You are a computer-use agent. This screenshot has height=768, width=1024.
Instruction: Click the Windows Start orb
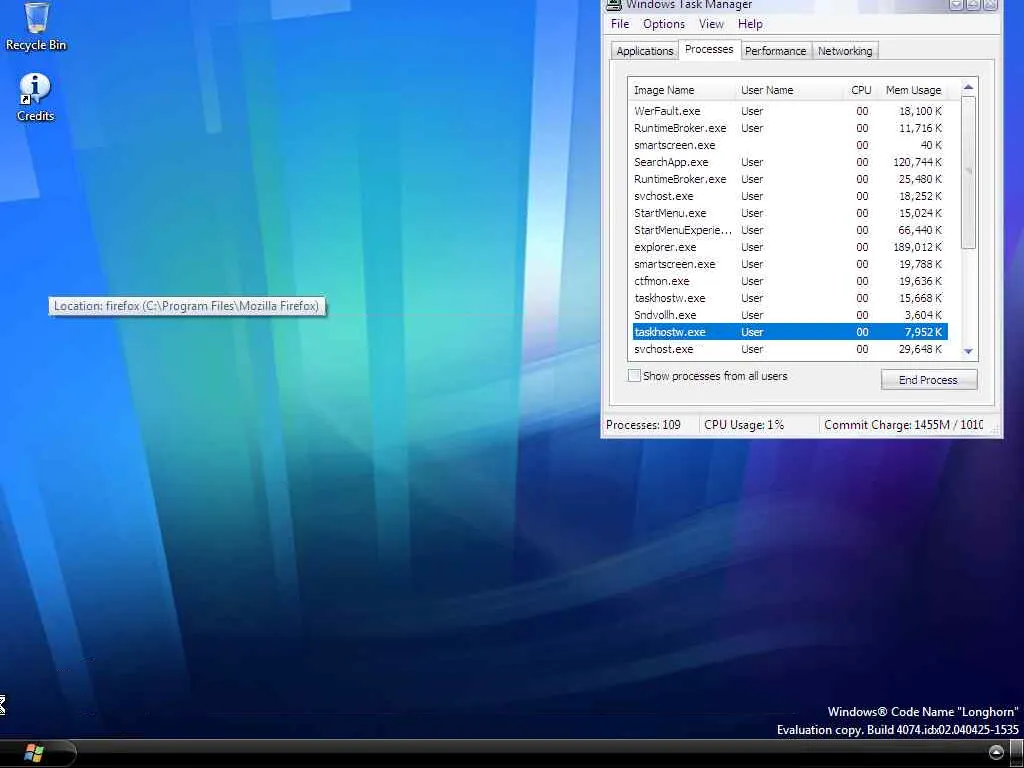35,754
